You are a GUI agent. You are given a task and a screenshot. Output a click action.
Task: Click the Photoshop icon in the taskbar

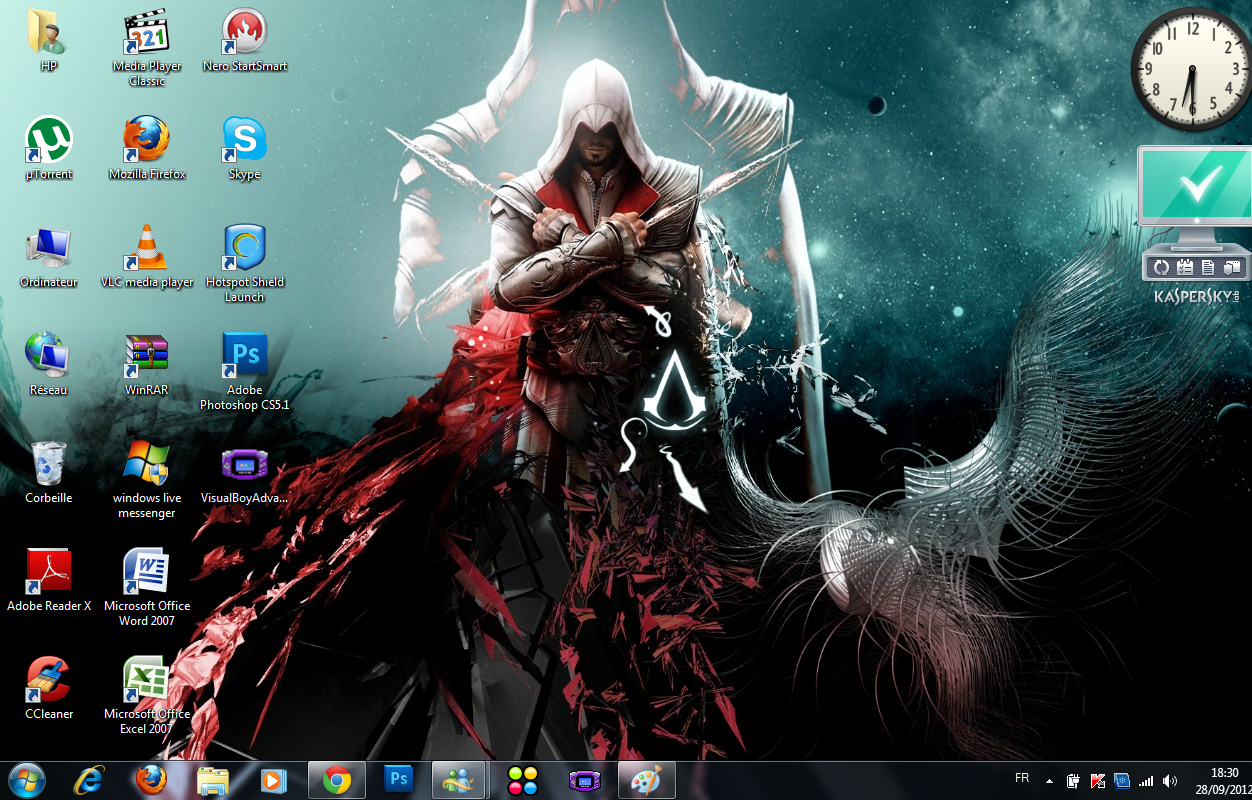(399, 780)
